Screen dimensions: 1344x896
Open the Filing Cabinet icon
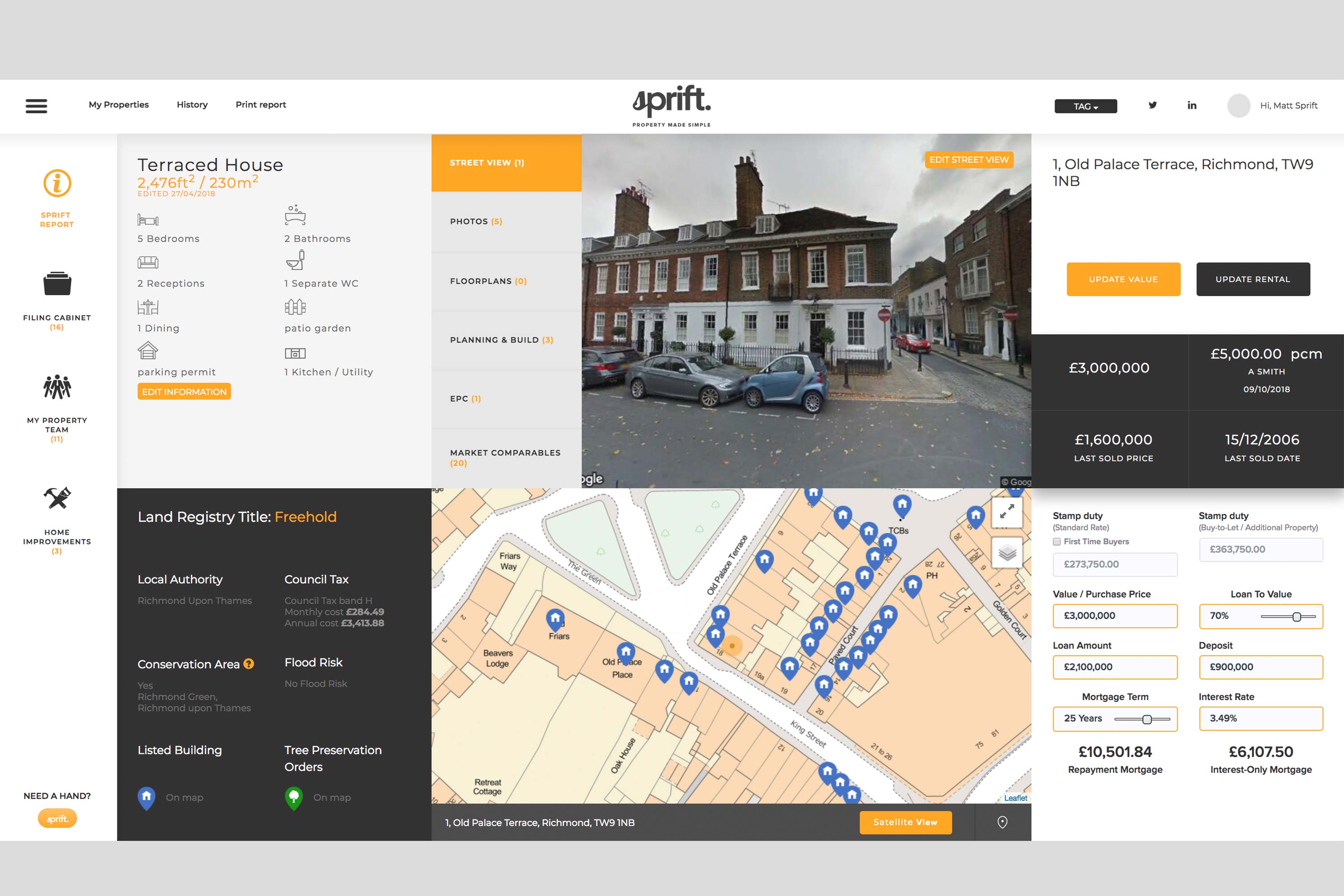[57, 284]
